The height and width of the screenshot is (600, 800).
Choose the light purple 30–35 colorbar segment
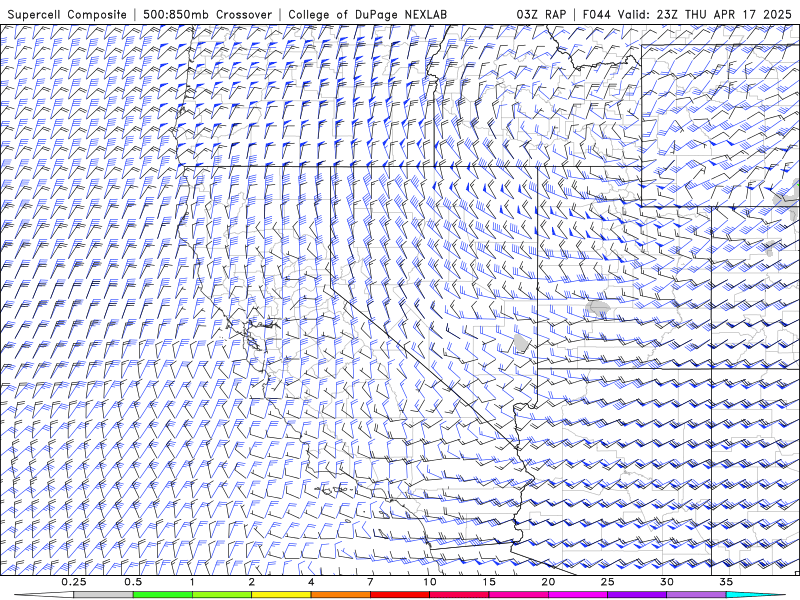point(696,595)
